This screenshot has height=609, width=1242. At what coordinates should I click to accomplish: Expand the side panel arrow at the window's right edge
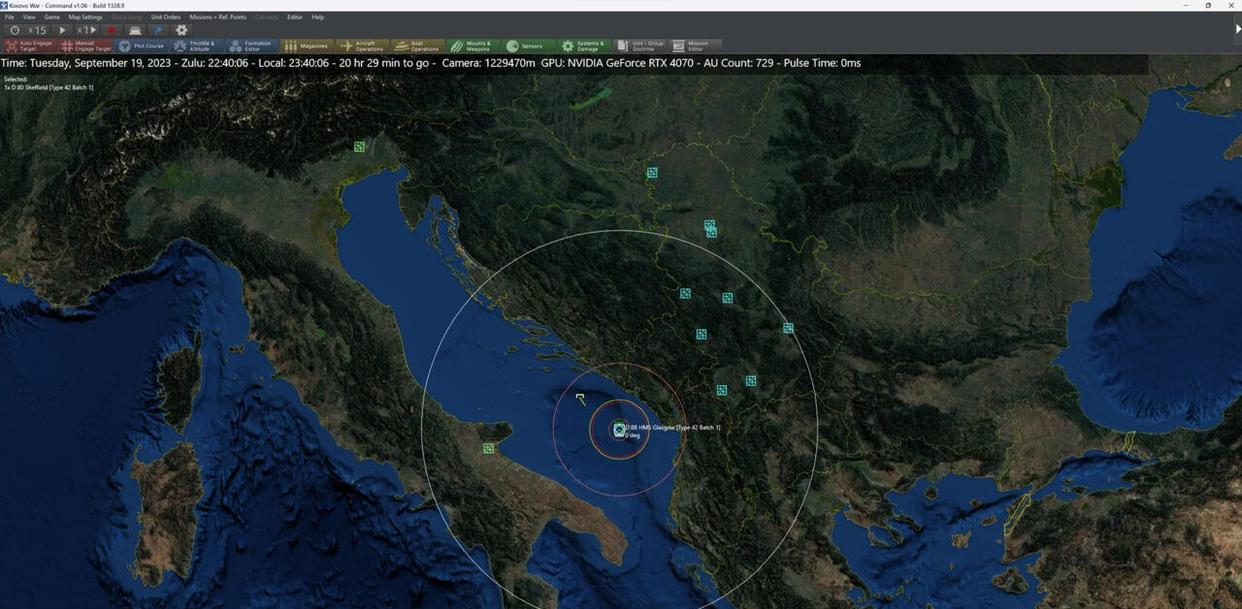click(x=1237, y=30)
